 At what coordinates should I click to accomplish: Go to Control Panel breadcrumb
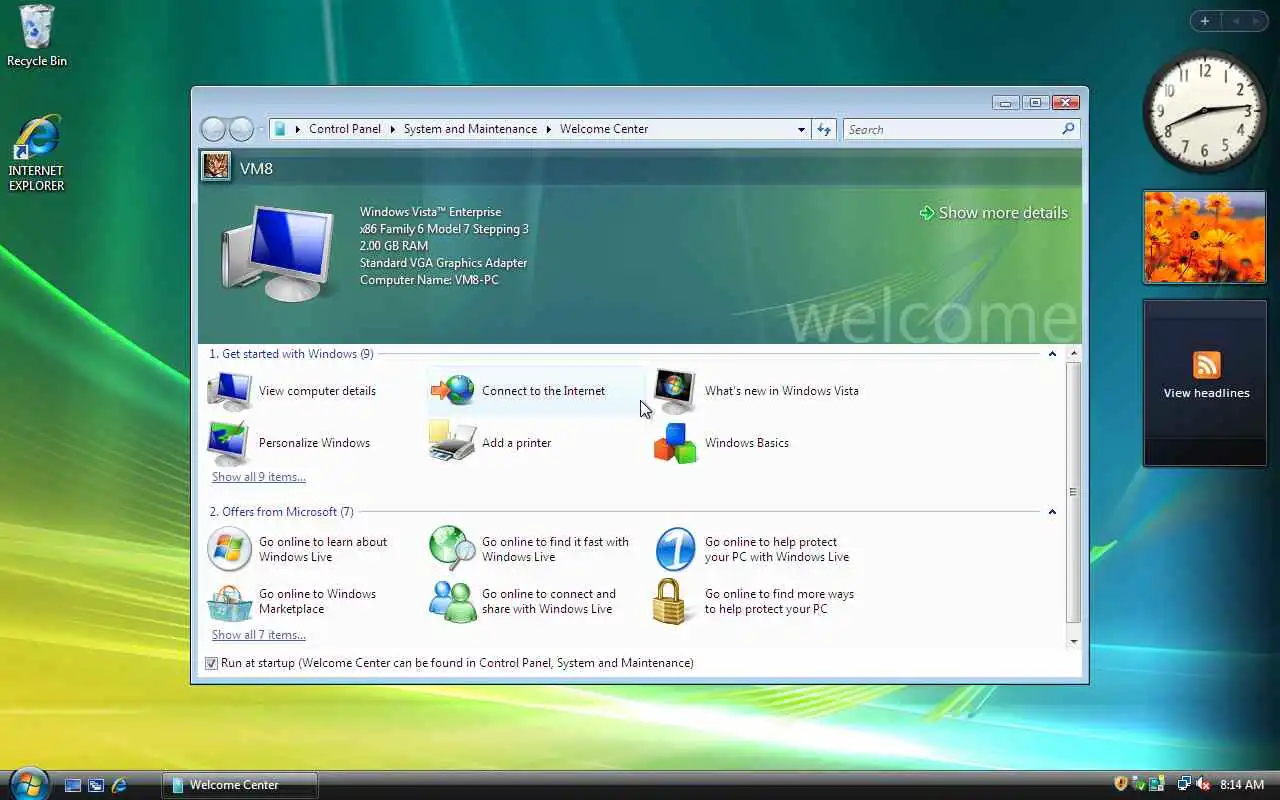[345, 129]
